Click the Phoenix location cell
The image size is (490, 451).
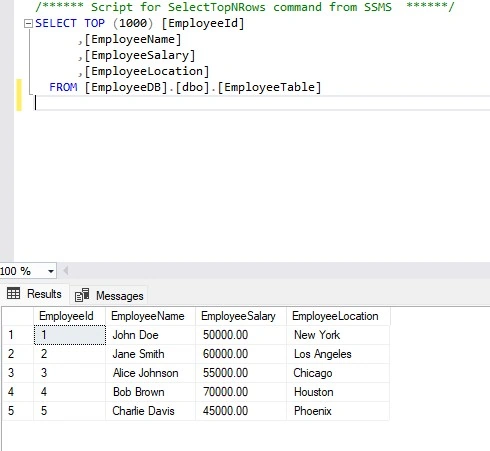click(x=338, y=411)
